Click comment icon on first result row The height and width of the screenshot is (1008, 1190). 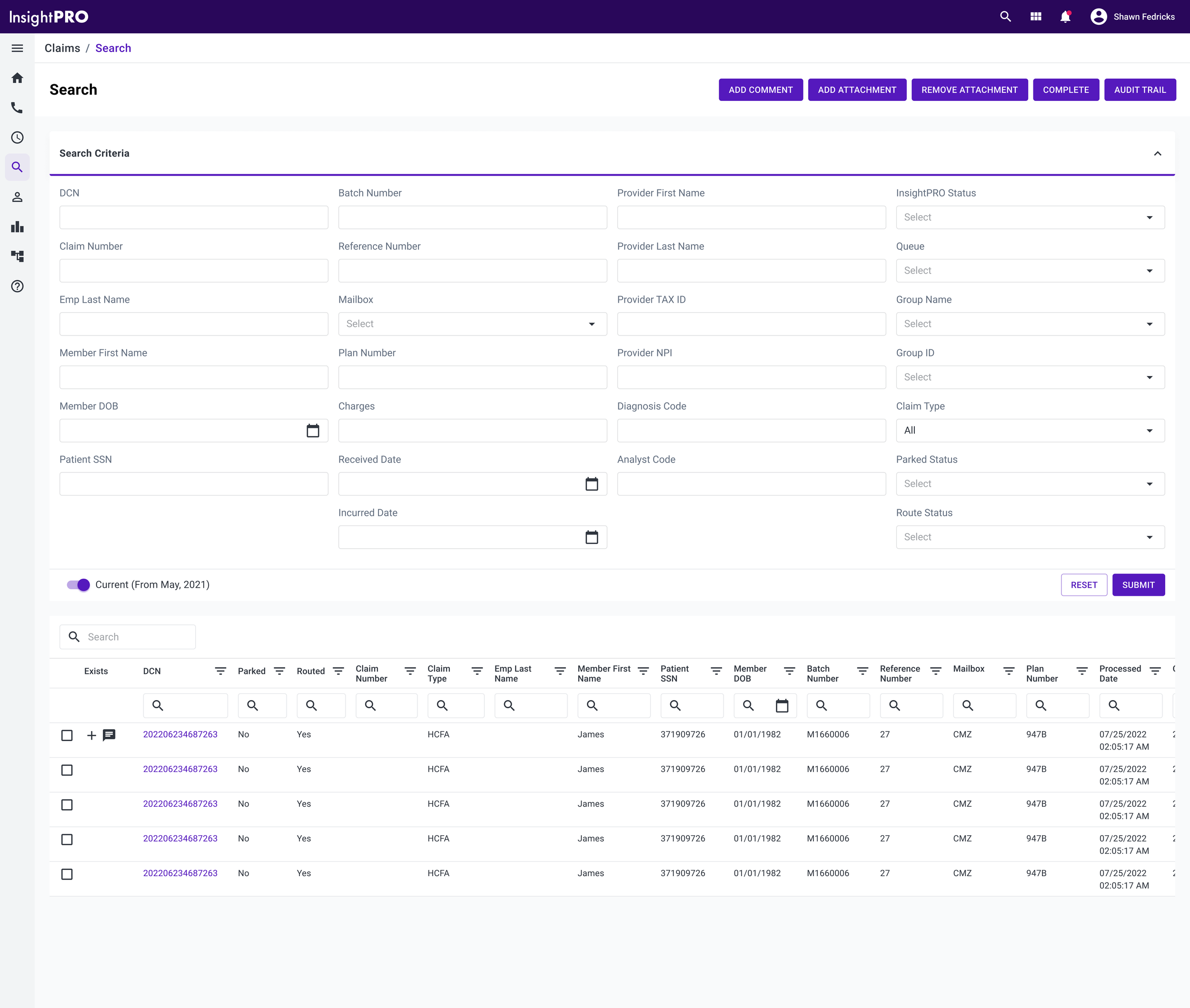click(109, 735)
